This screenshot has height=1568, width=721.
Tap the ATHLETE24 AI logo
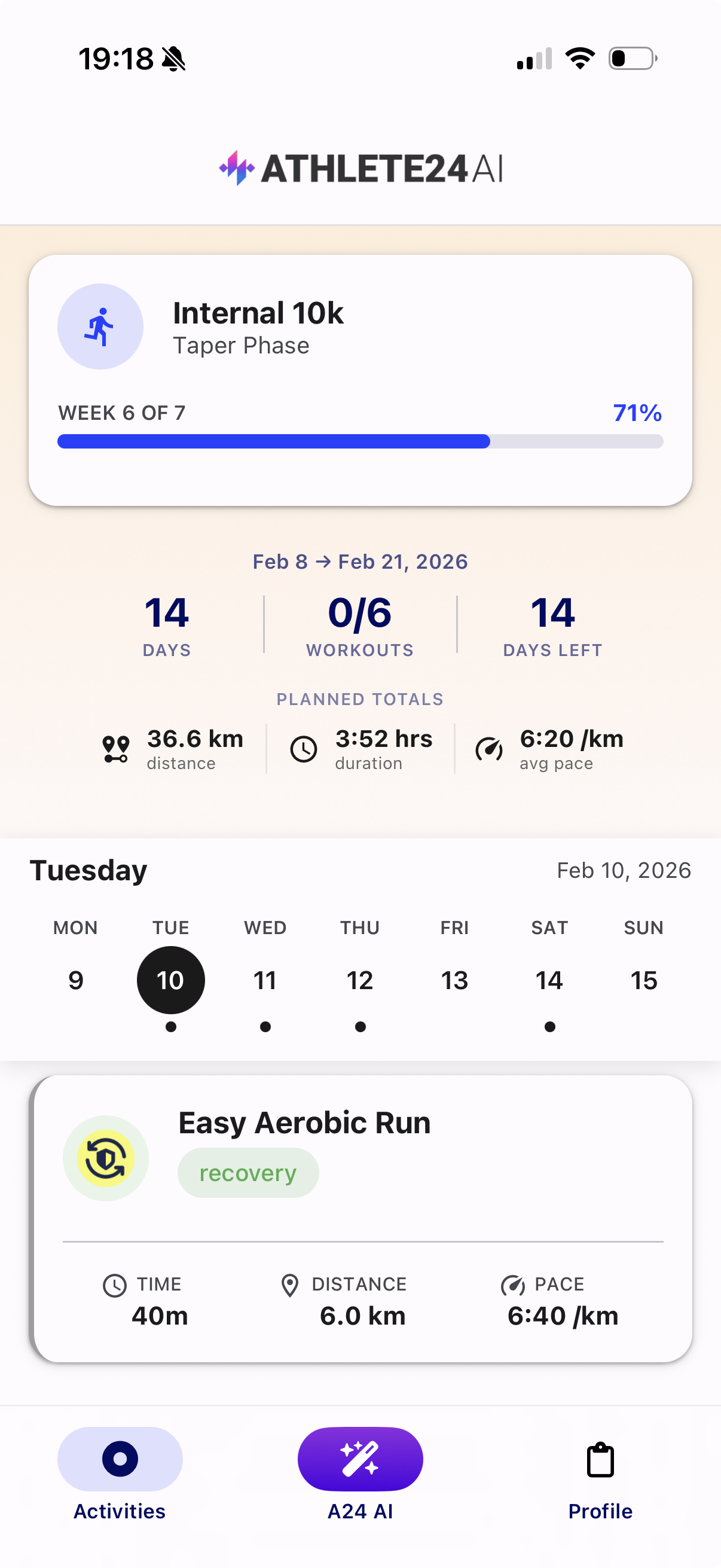(360, 168)
